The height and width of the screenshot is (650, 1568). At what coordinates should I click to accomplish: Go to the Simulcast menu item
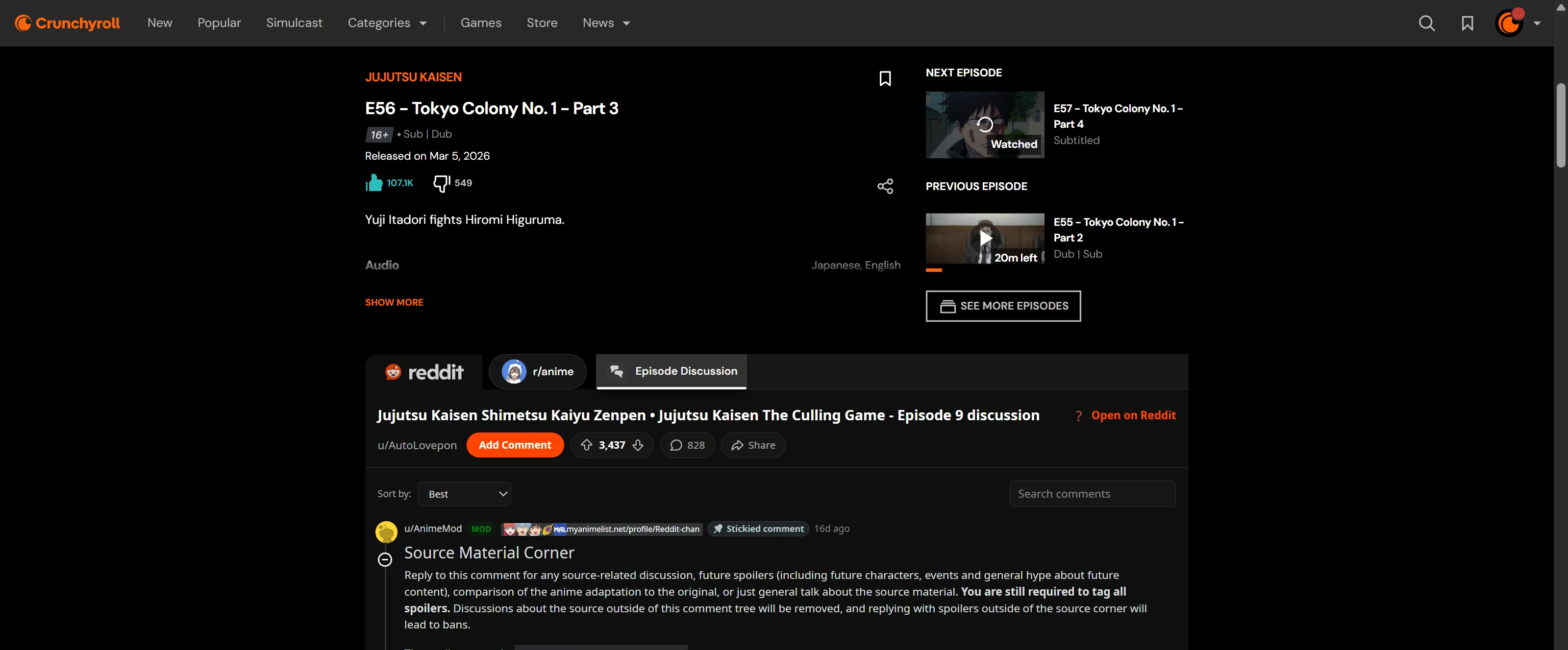click(294, 23)
